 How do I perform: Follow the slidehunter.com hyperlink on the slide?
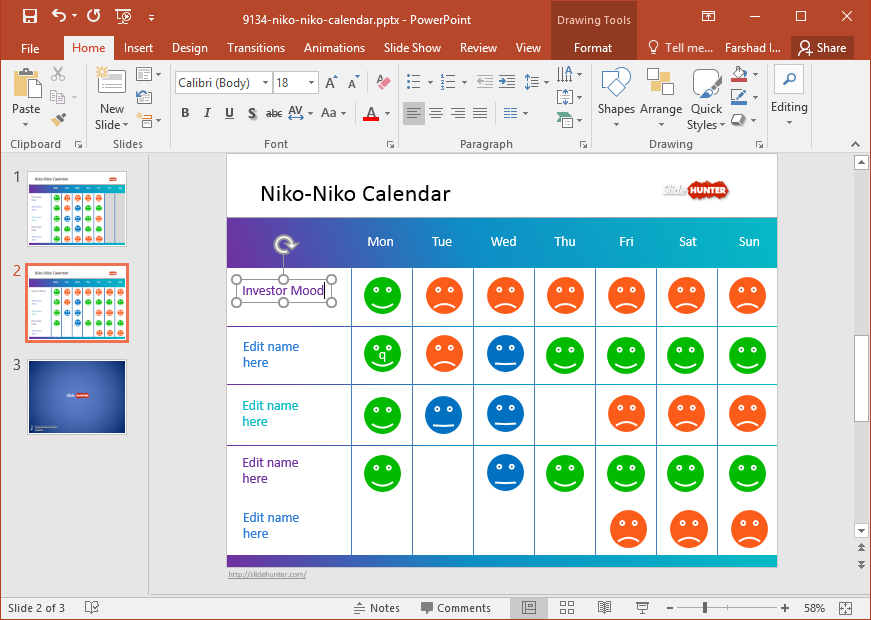pos(267,574)
